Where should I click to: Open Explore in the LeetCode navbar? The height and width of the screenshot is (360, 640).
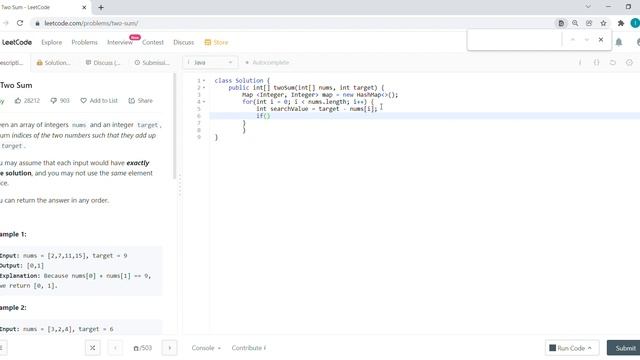coord(51,42)
